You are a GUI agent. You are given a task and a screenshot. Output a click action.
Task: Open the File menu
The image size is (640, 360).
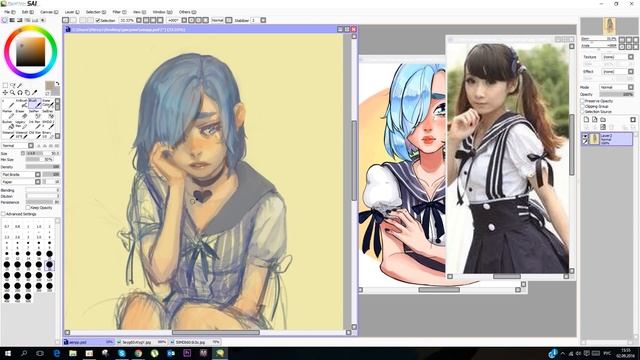(9, 12)
